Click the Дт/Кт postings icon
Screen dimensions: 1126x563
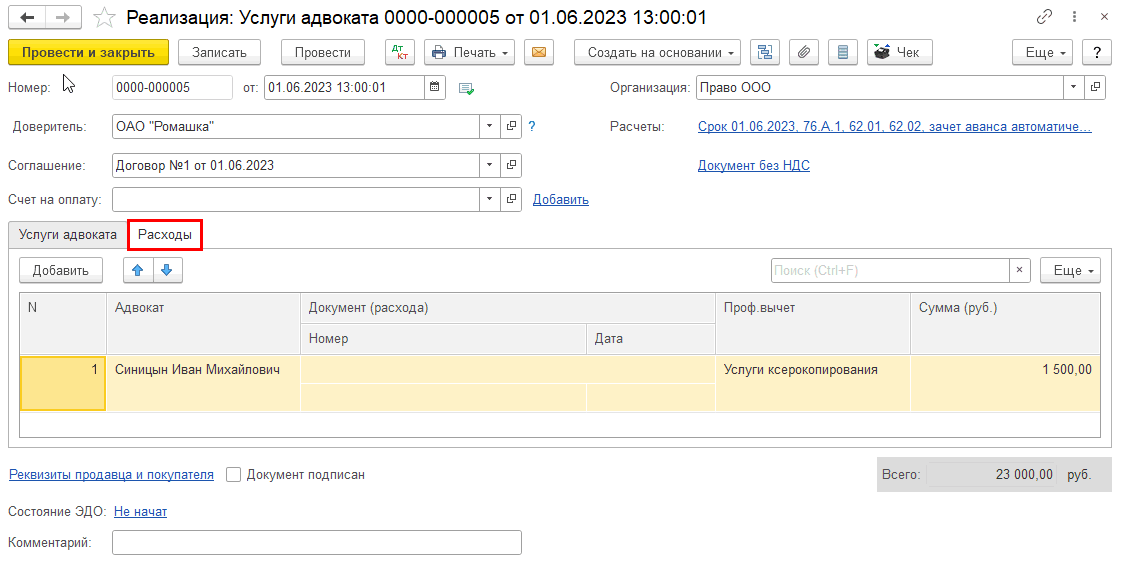coord(400,52)
